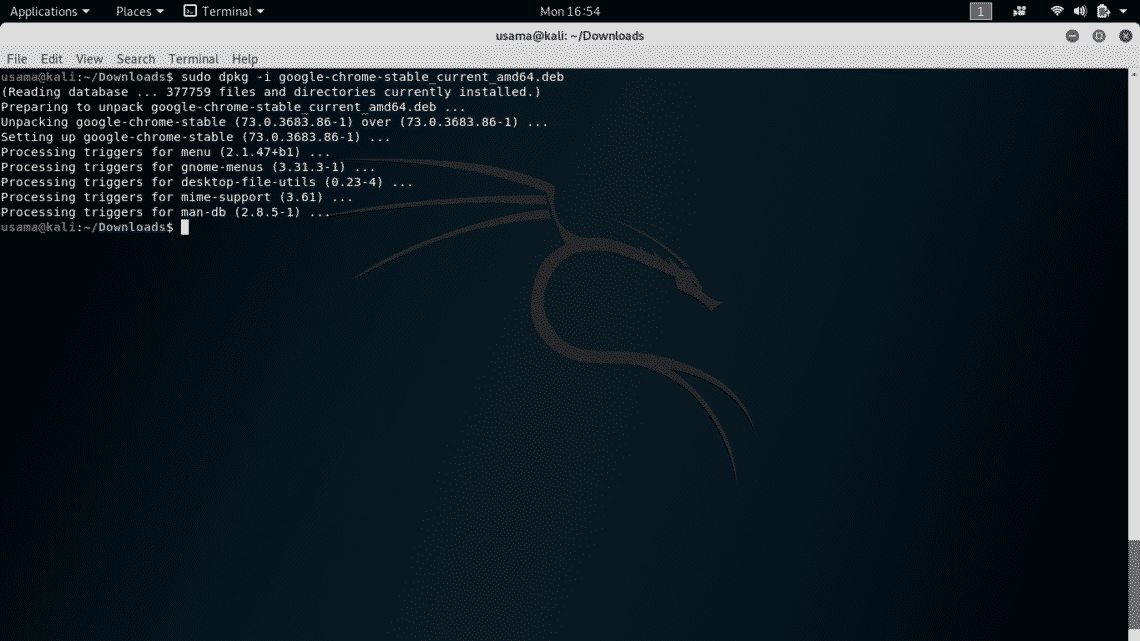Open workspace indicator 1
Image resolution: width=1140 pixels, height=641 pixels.
[x=981, y=12]
